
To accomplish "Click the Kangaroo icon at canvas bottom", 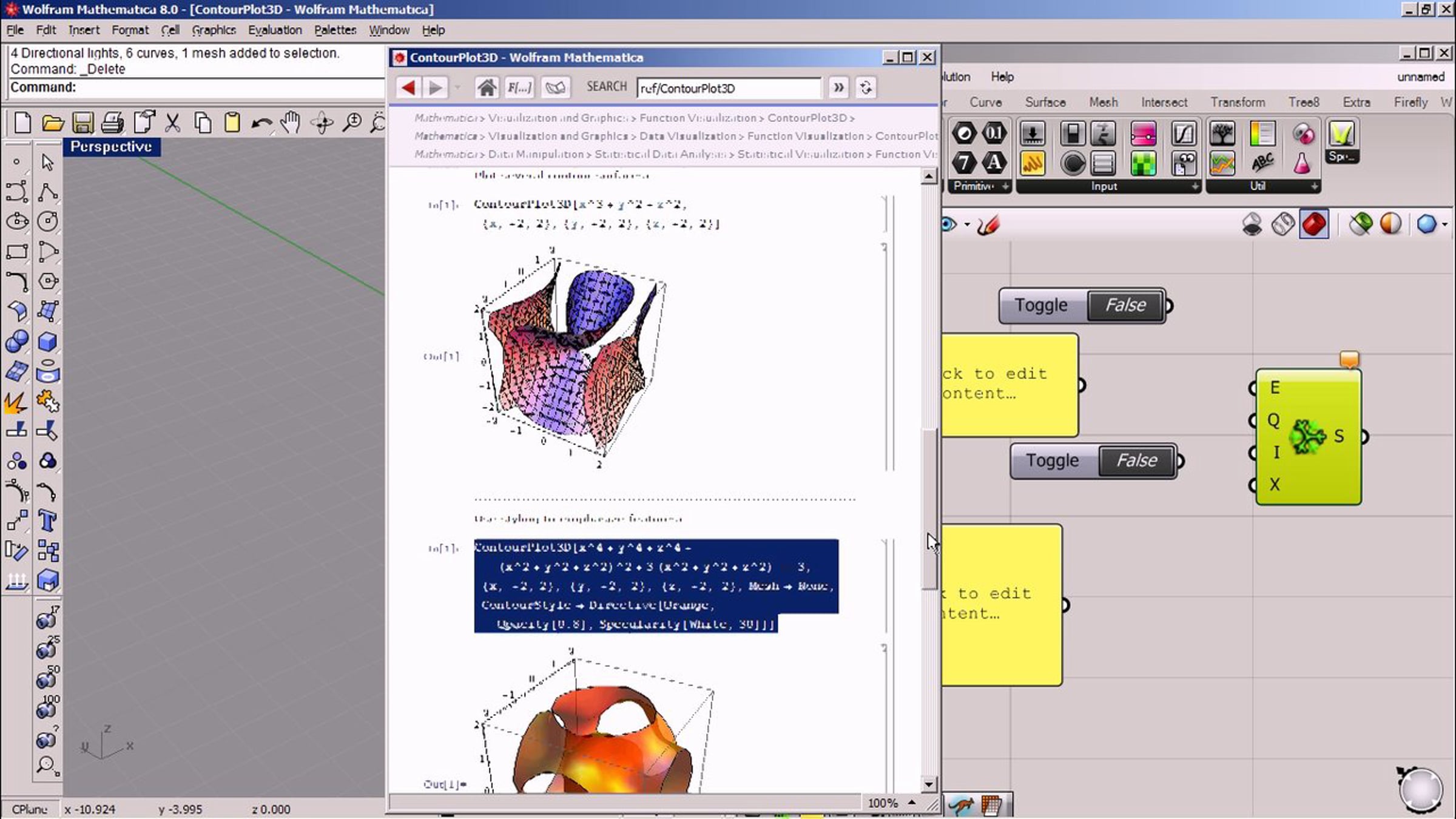I will pos(961,806).
